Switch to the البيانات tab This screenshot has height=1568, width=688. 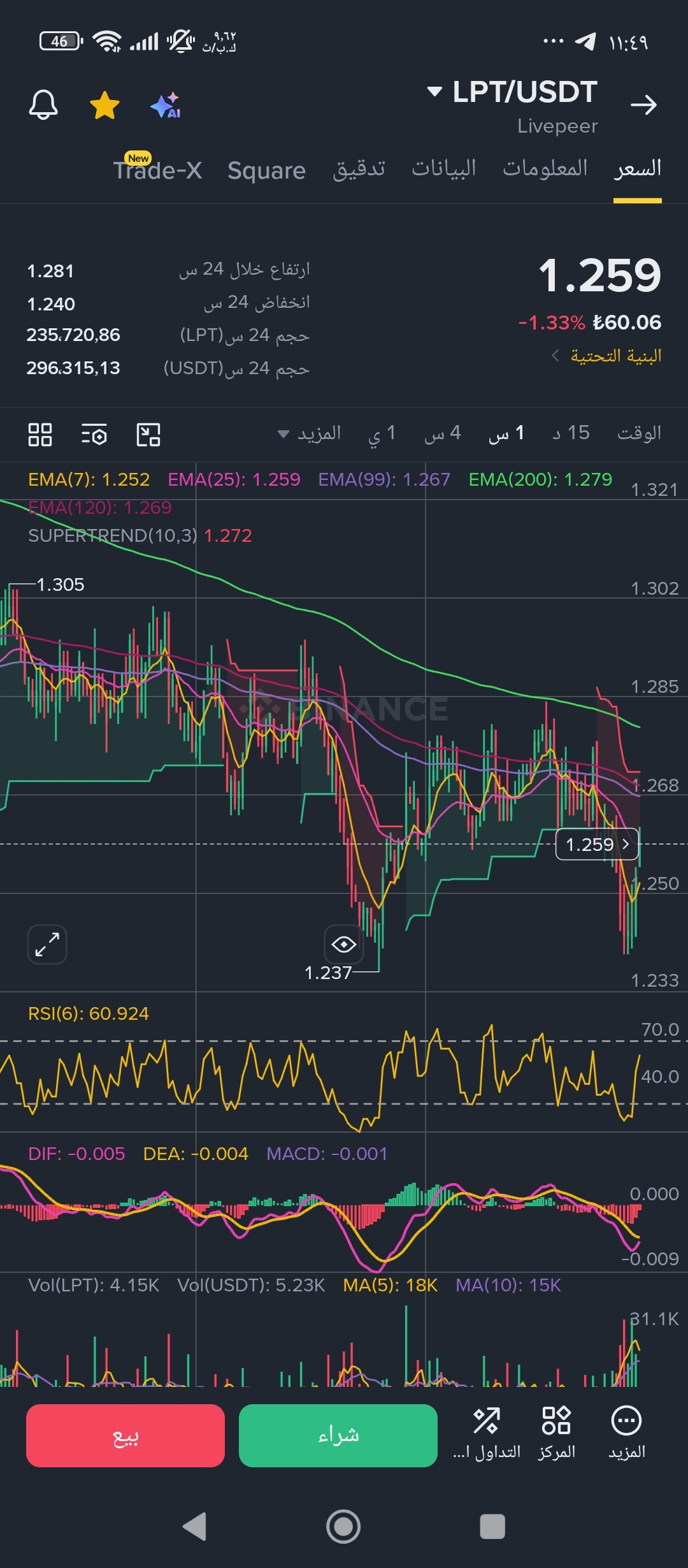pyautogui.click(x=444, y=168)
